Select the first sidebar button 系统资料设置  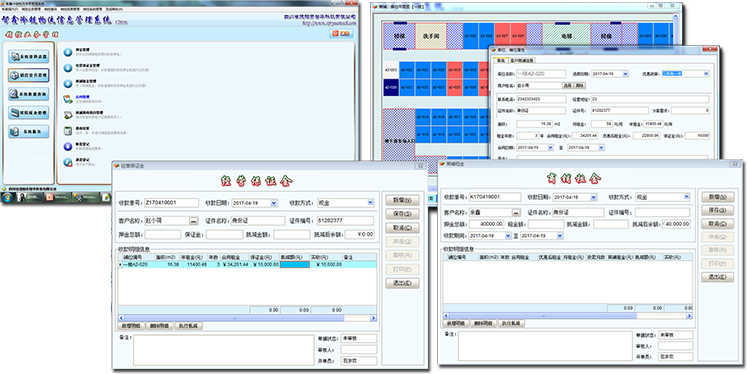[29, 57]
